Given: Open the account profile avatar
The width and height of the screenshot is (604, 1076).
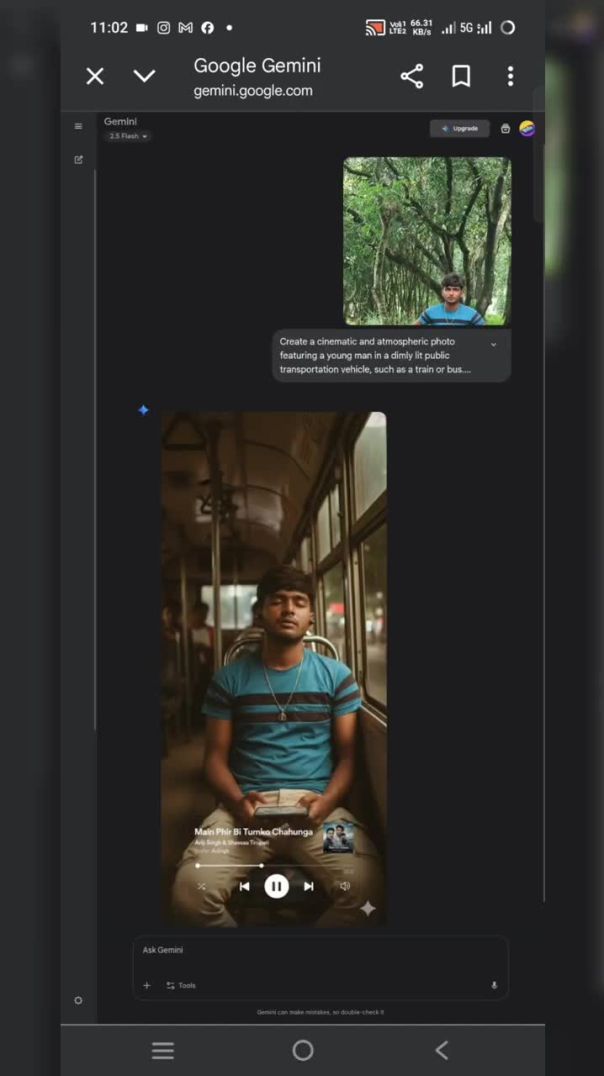Looking at the screenshot, I should [527, 128].
